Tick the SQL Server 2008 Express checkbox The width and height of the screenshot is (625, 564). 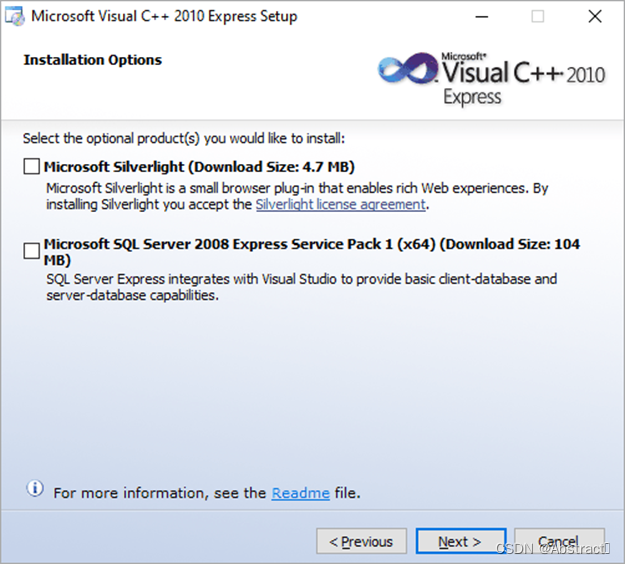(32, 252)
